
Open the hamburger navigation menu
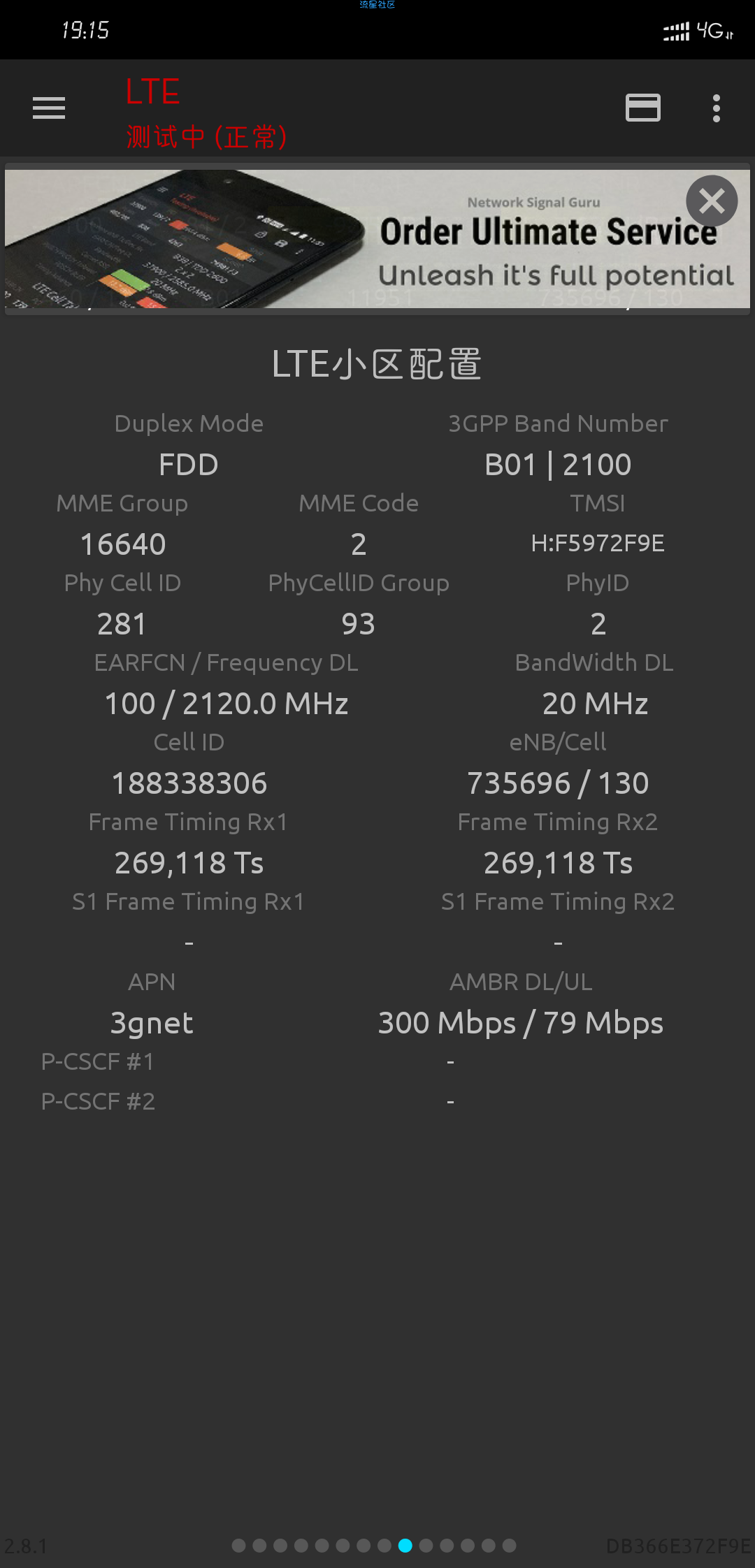pyautogui.click(x=49, y=108)
